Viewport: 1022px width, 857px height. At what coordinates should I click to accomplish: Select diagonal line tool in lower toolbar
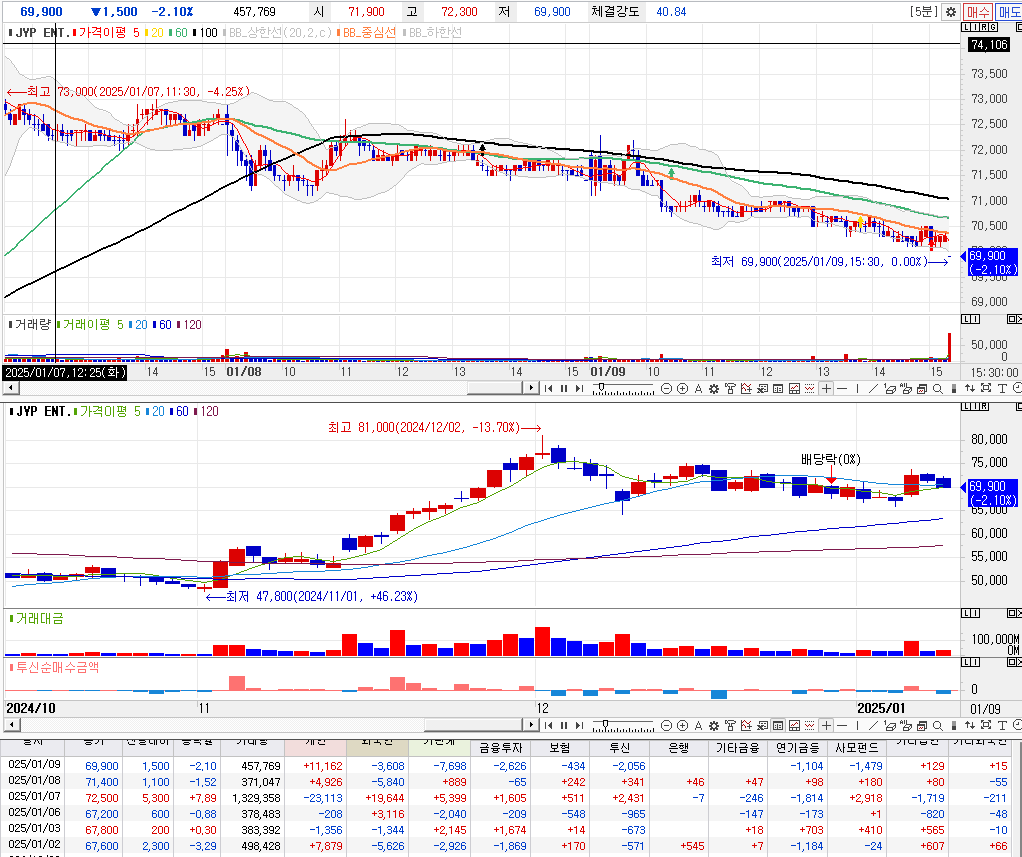pyautogui.click(x=873, y=725)
